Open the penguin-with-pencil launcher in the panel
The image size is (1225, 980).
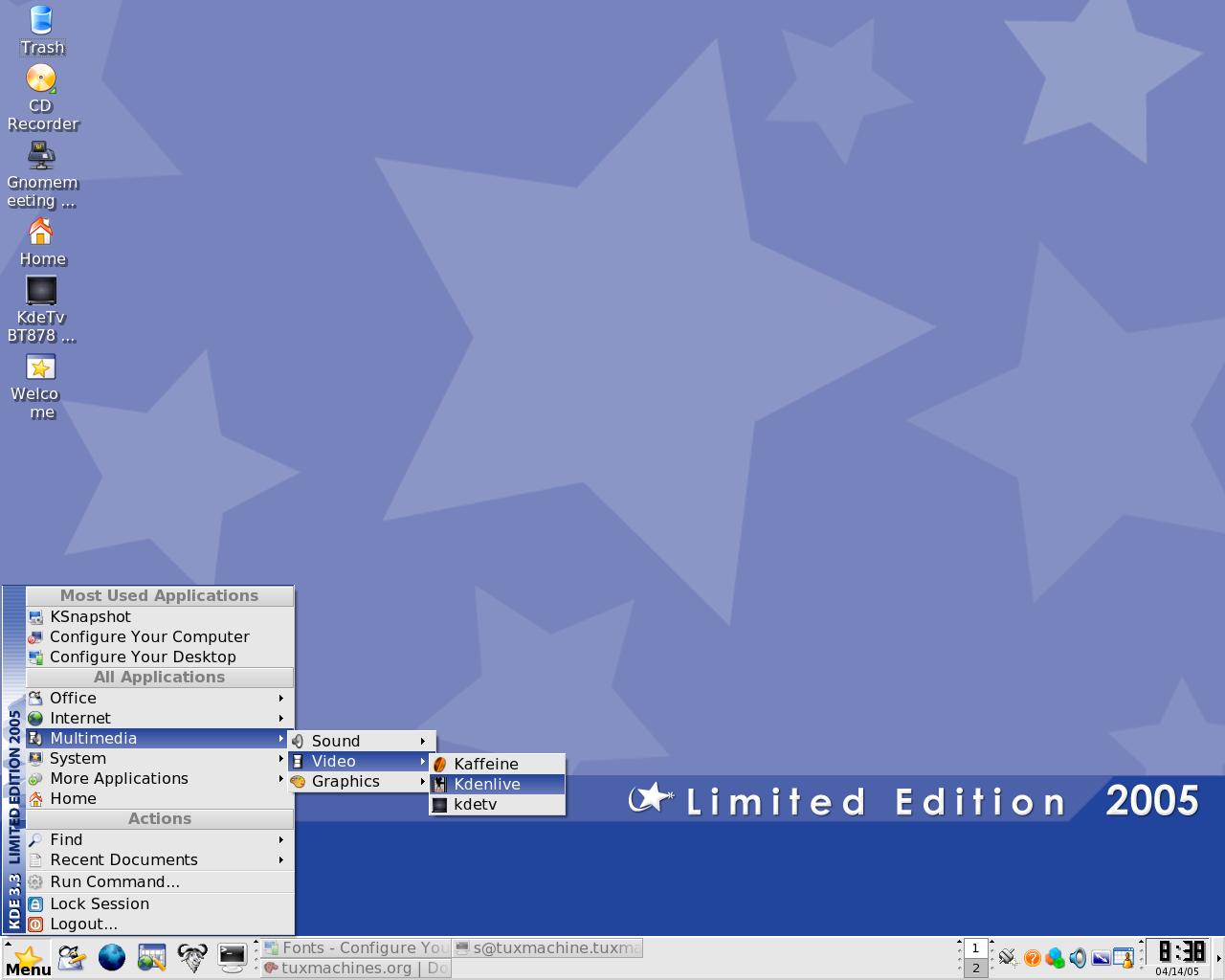[72, 957]
